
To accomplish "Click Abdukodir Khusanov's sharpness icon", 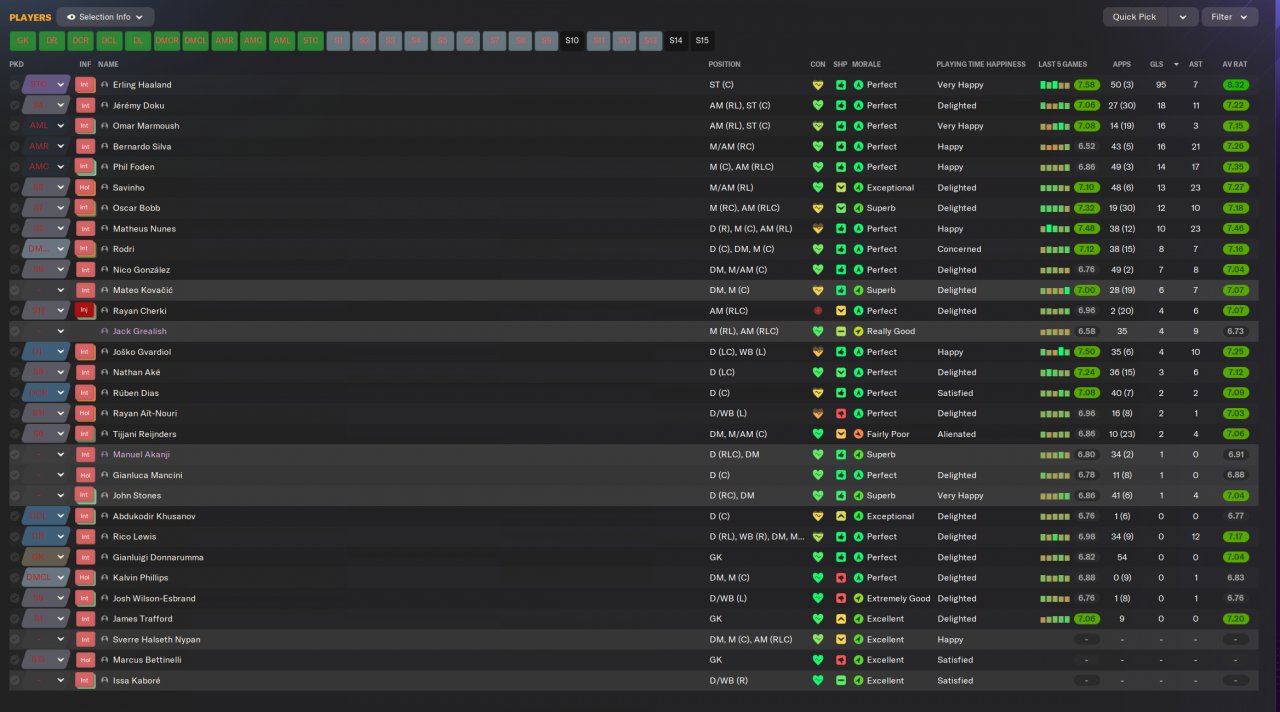I will [841, 516].
